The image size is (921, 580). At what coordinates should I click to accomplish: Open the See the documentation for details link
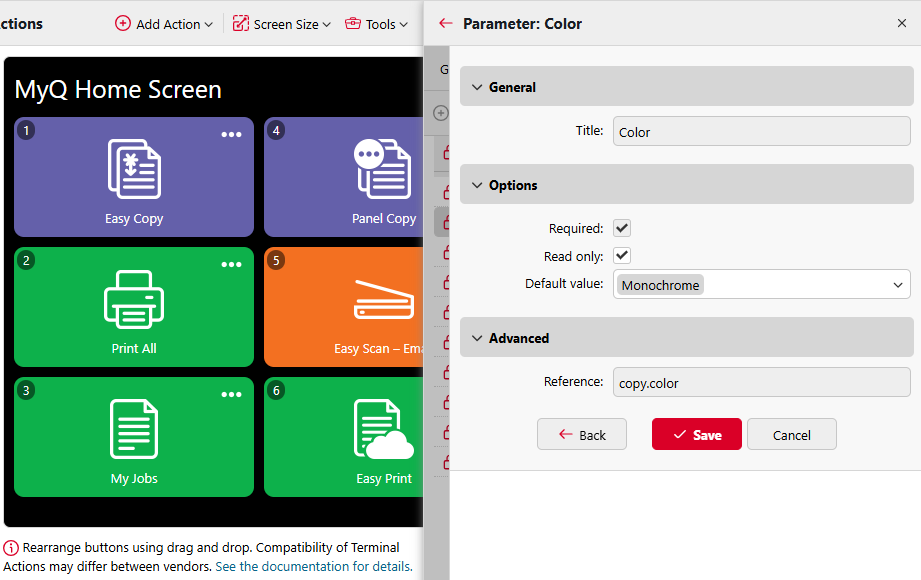click(313, 566)
